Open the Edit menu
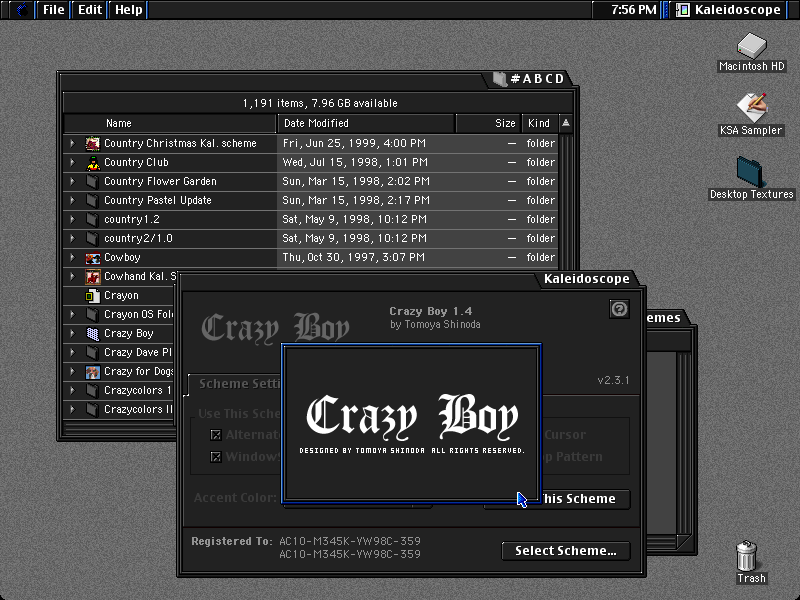Image resolution: width=800 pixels, height=600 pixels. click(90, 10)
